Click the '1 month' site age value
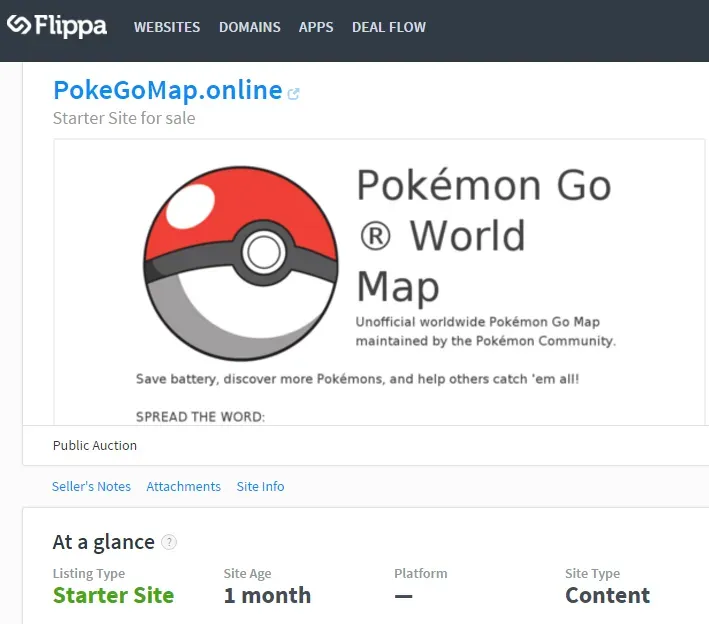 pyautogui.click(x=267, y=595)
